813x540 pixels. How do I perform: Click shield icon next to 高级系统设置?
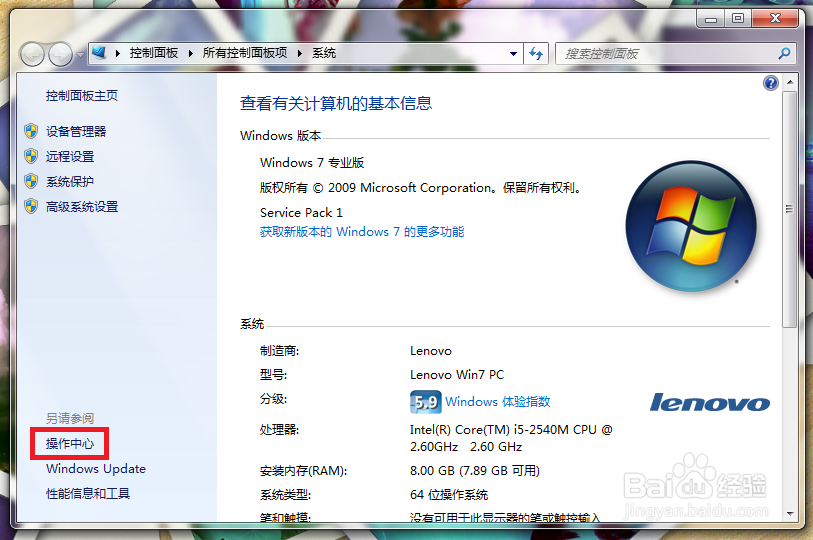[x=31, y=206]
